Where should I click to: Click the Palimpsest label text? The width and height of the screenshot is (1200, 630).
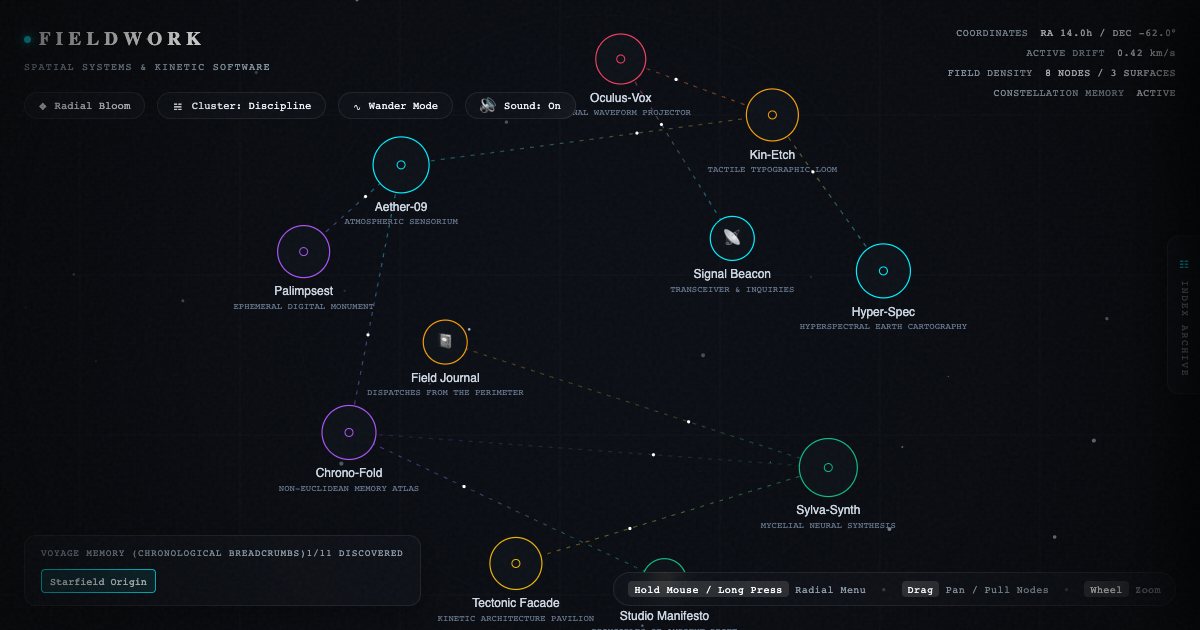pos(303,291)
